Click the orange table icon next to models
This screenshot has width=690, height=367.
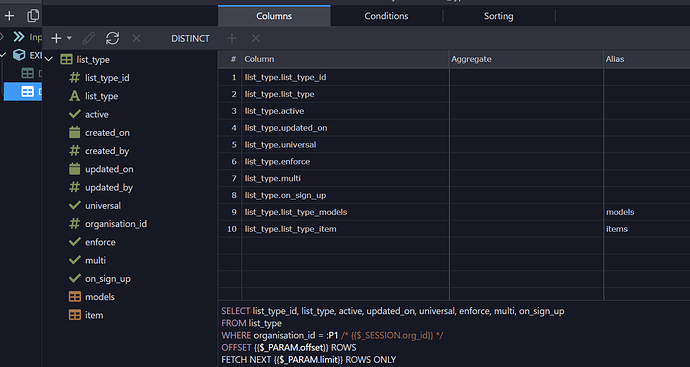pyautogui.click(x=75, y=297)
